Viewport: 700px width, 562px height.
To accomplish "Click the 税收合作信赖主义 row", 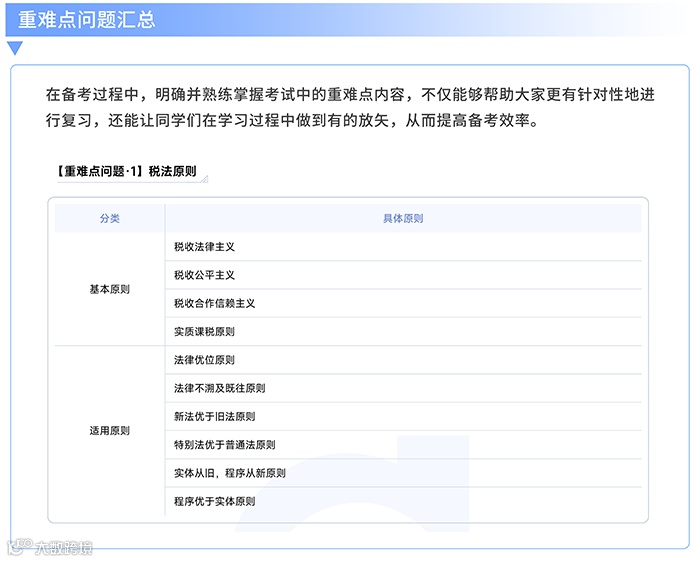I will click(x=403, y=303).
